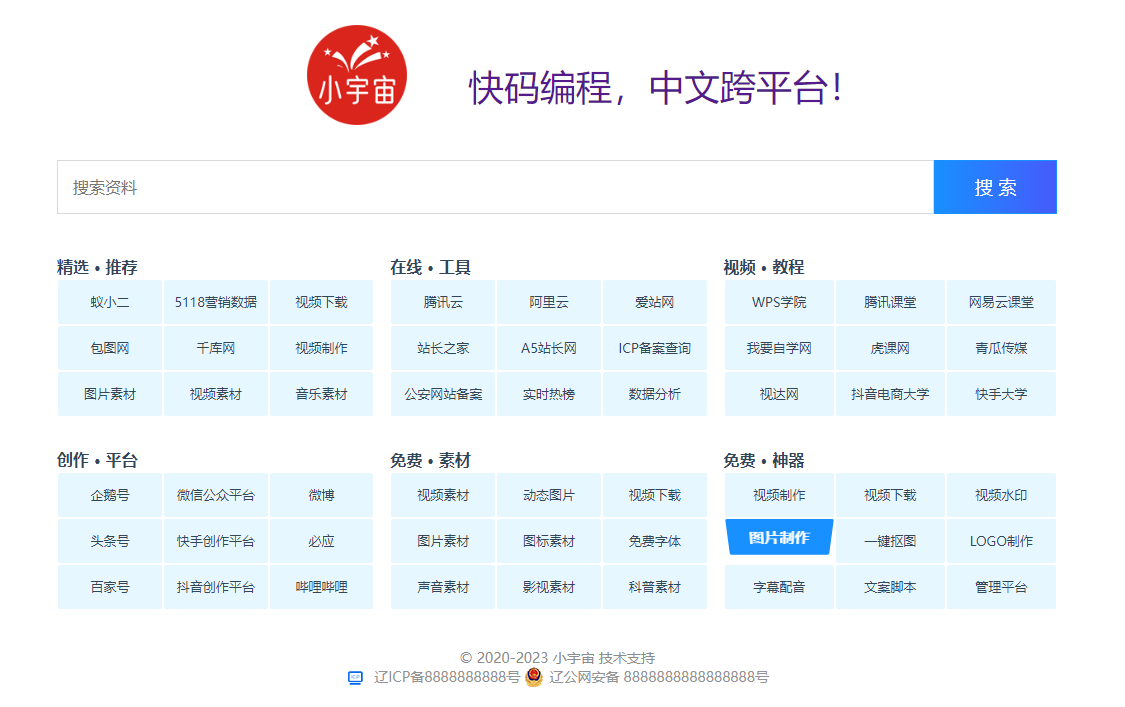1125x707 pixels.
Task: Open the 企鹅号 platform link
Action: coord(110,495)
